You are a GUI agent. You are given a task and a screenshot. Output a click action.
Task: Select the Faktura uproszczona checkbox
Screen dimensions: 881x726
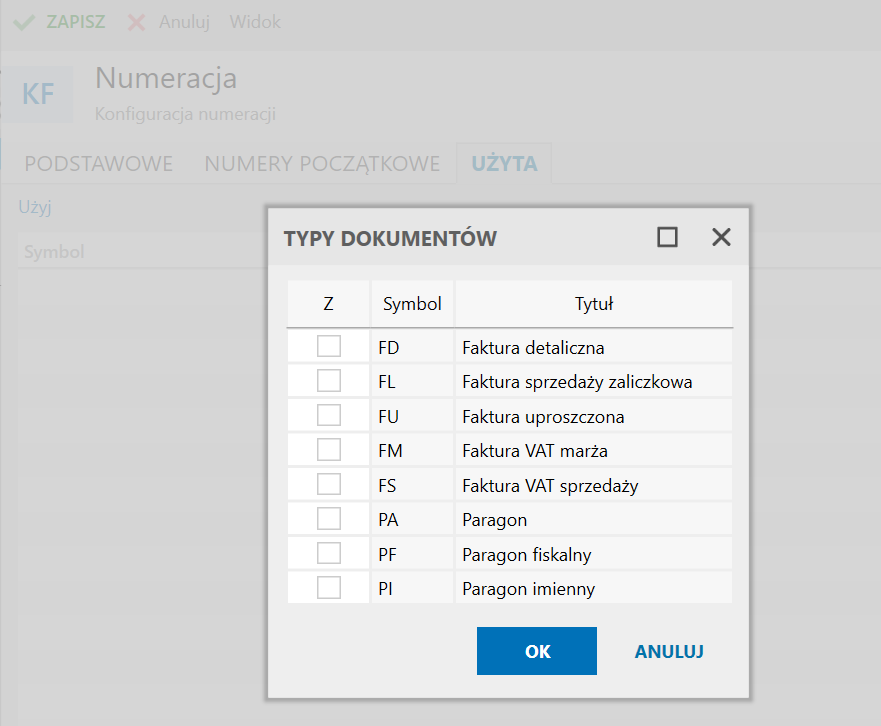(329, 415)
